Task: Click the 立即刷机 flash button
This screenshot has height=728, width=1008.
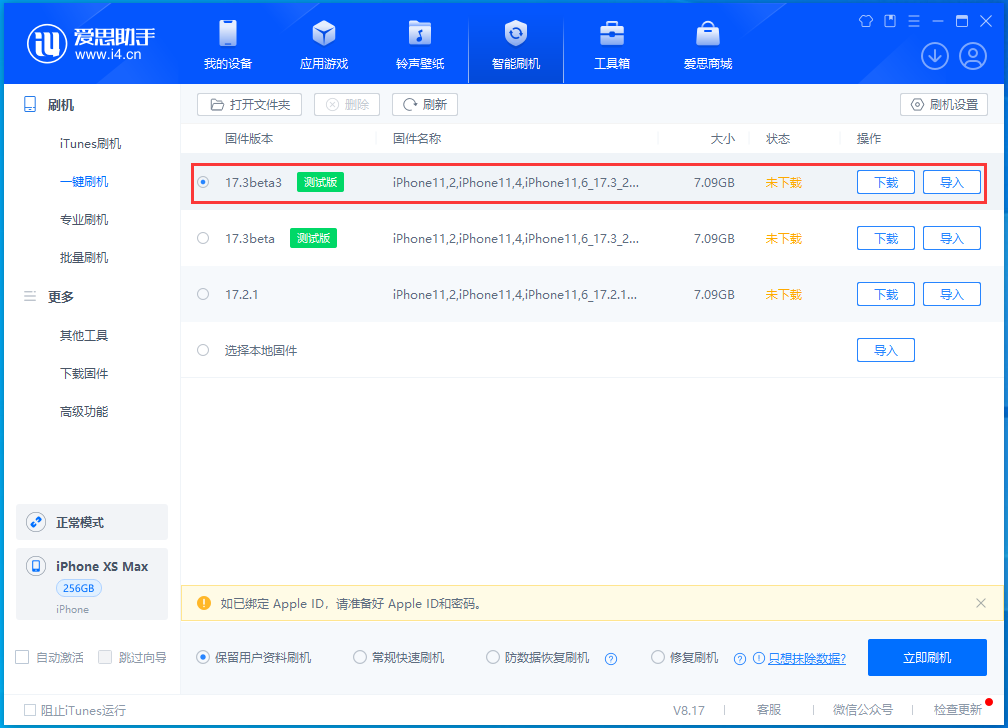Action: 926,657
